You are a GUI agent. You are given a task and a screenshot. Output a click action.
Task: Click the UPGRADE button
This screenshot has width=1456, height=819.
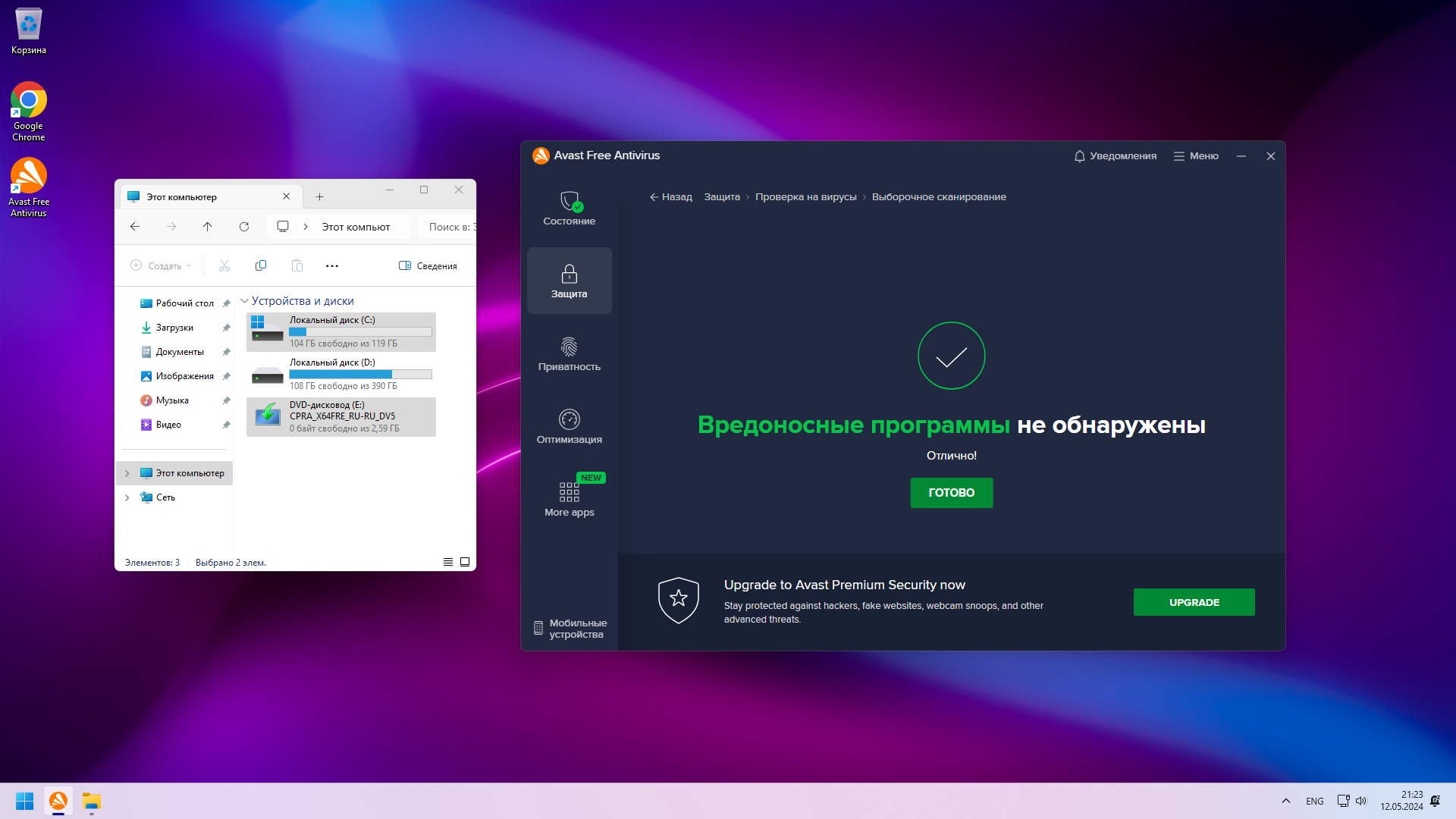(1194, 602)
